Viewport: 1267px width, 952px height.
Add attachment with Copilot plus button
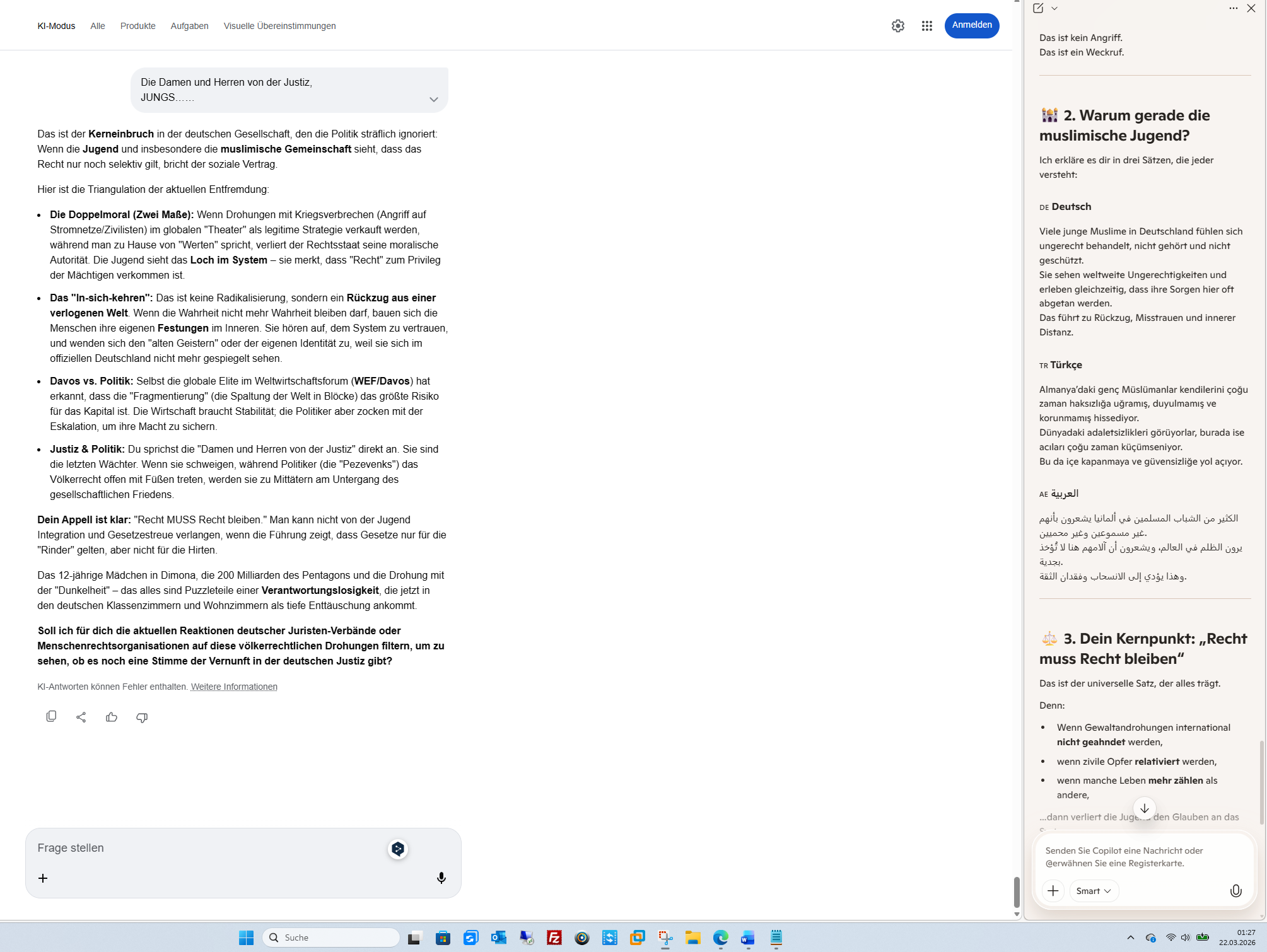[x=1053, y=891]
